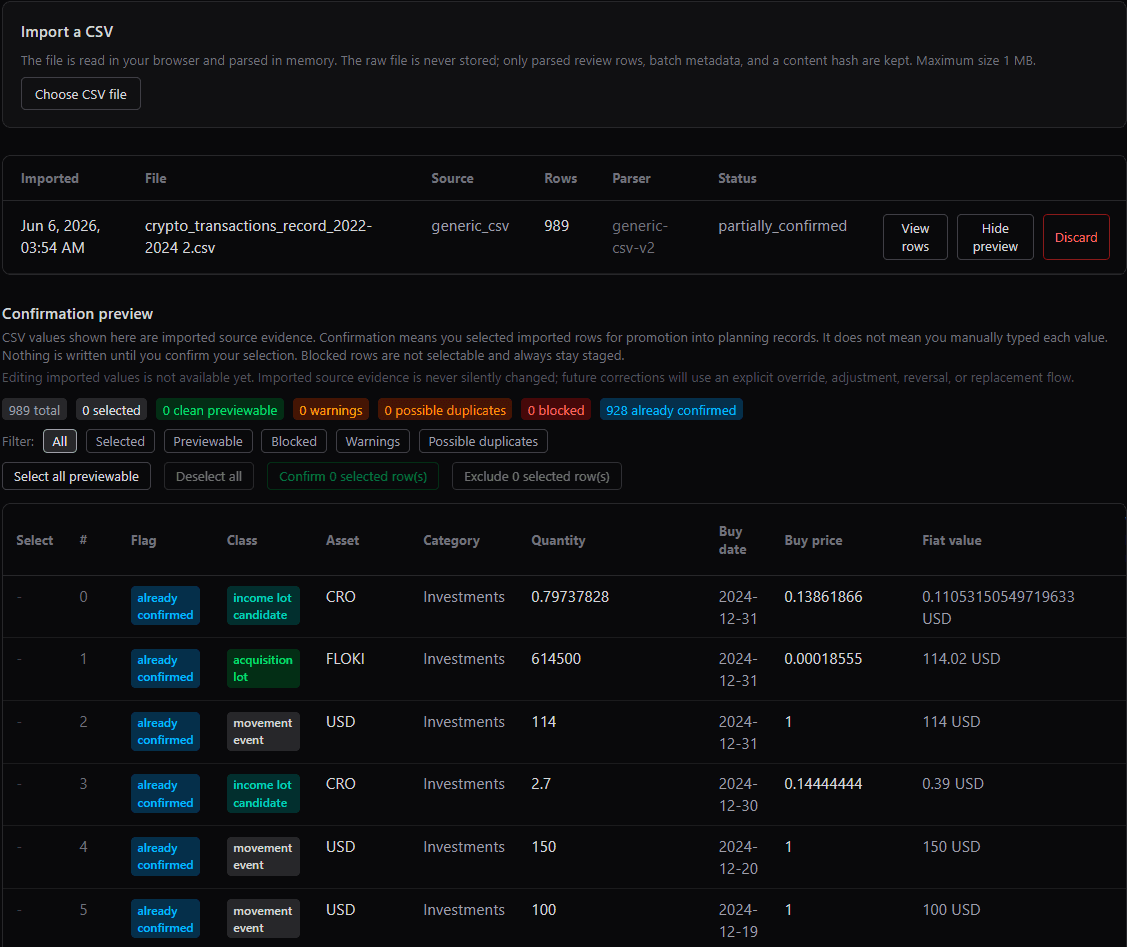Click fiat value 0.39 USD
This screenshot has height=947, width=1127.
(x=952, y=783)
